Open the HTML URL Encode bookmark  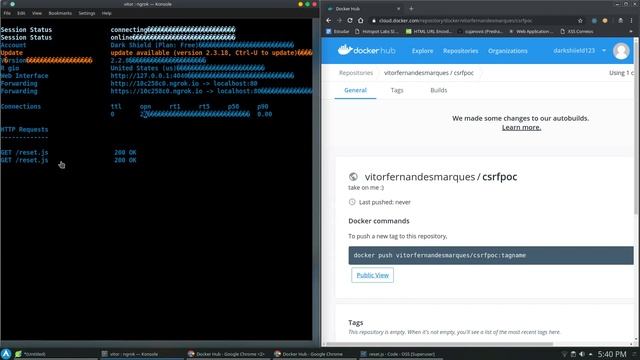(429, 31)
